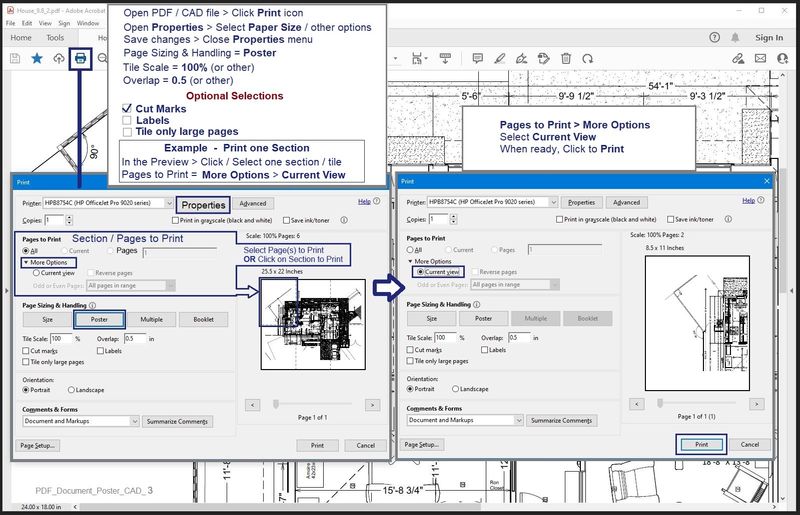800x515 pixels.
Task: Click the Overlap field in right Print dialog
Action: tap(519, 338)
